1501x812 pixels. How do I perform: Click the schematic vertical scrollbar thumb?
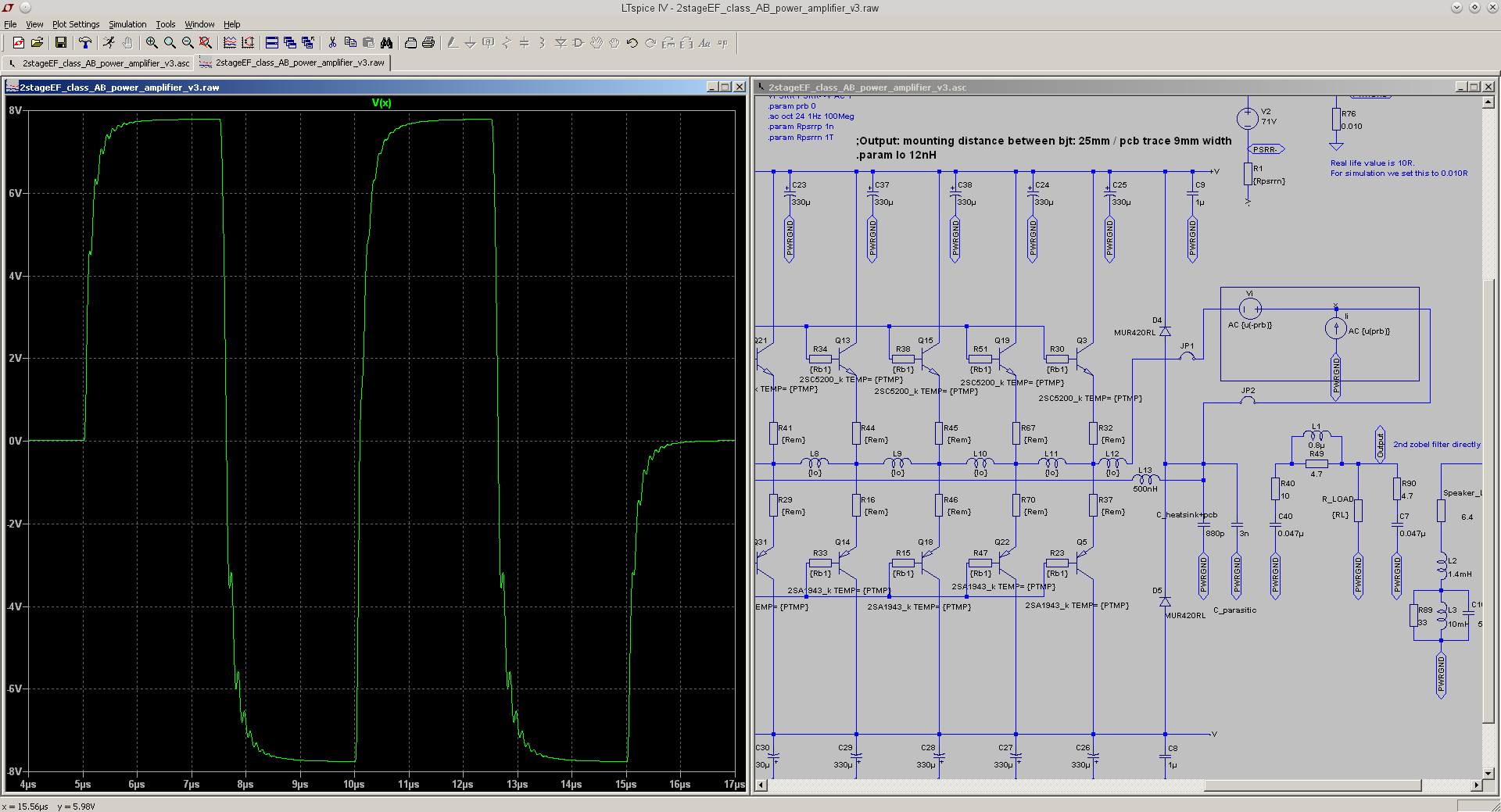[x=1488, y=500]
